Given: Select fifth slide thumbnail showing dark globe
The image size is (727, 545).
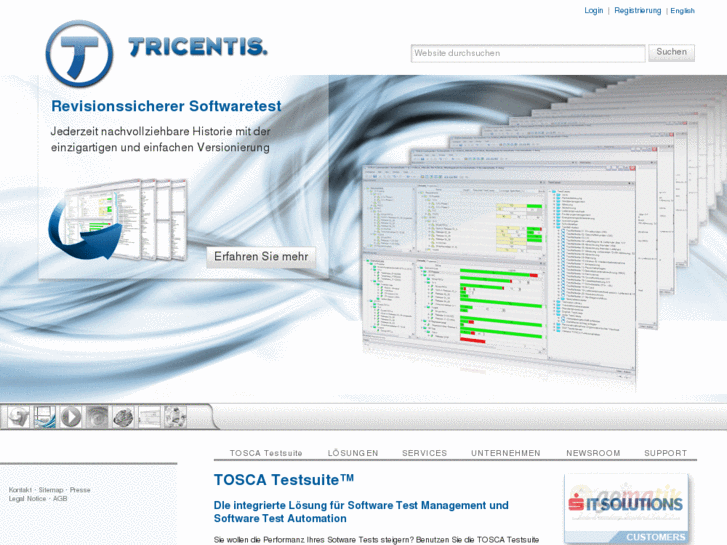Looking at the screenshot, I should coord(123,417).
